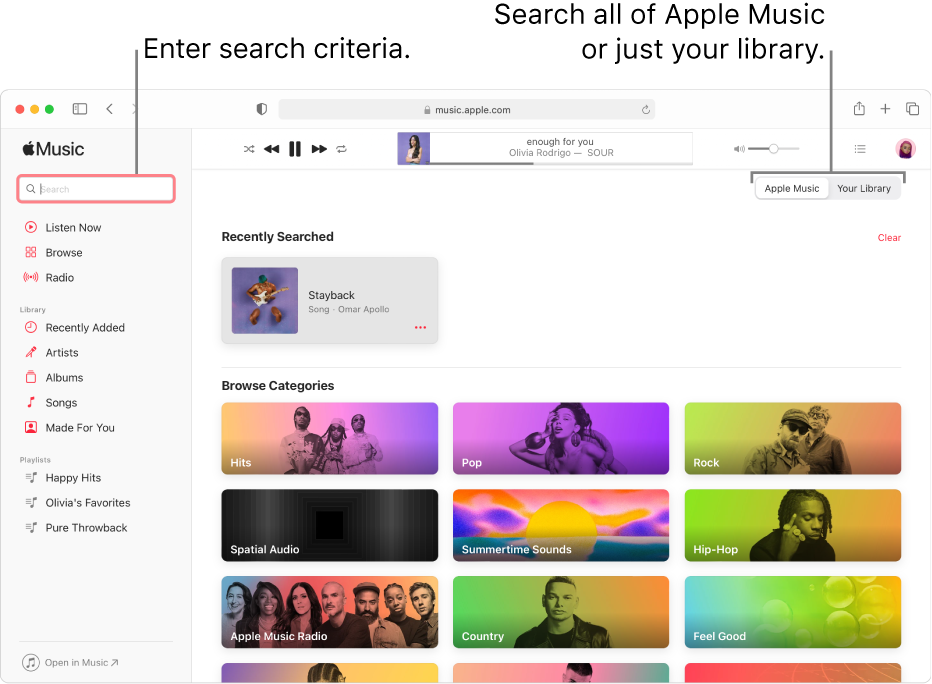This screenshot has width=932, height=684.
Task: Open the Safari privacy shield icon
Action: pyautogui.click(x=262, y=109)
